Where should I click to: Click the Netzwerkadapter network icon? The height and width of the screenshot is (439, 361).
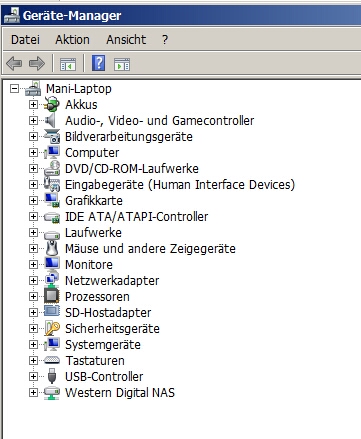(x=52, y=280)
